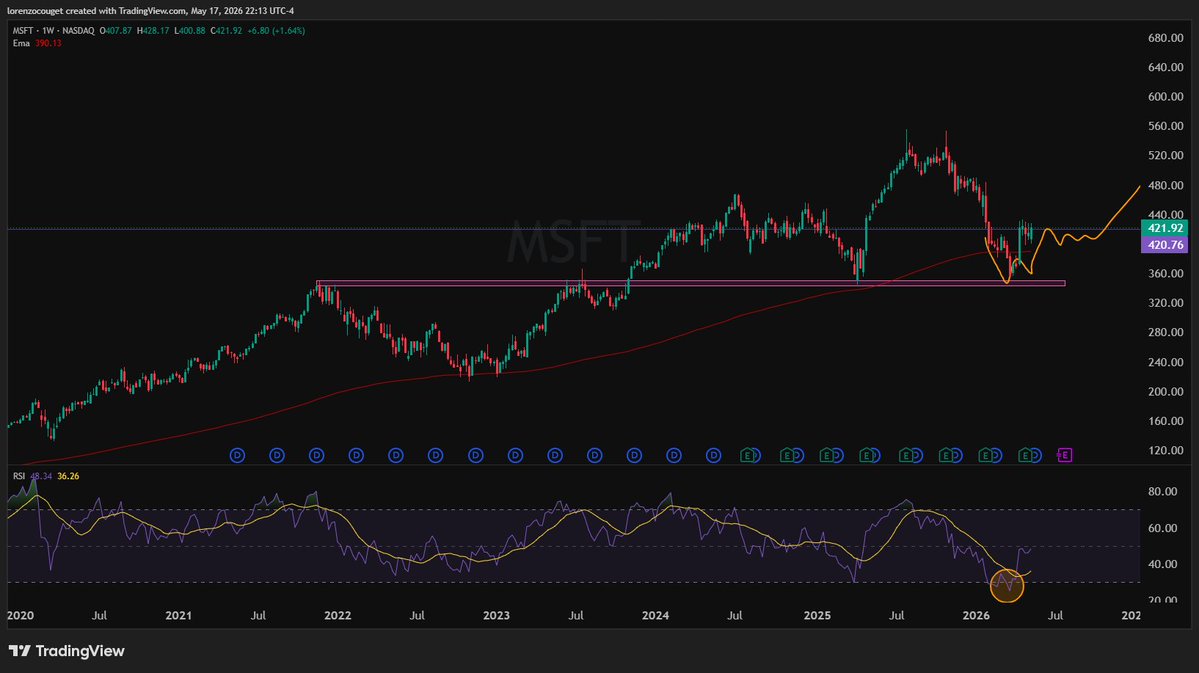
Task: Click the header text 'lorenzocouget created with TradingView.com'
Action: click(96, 11)
